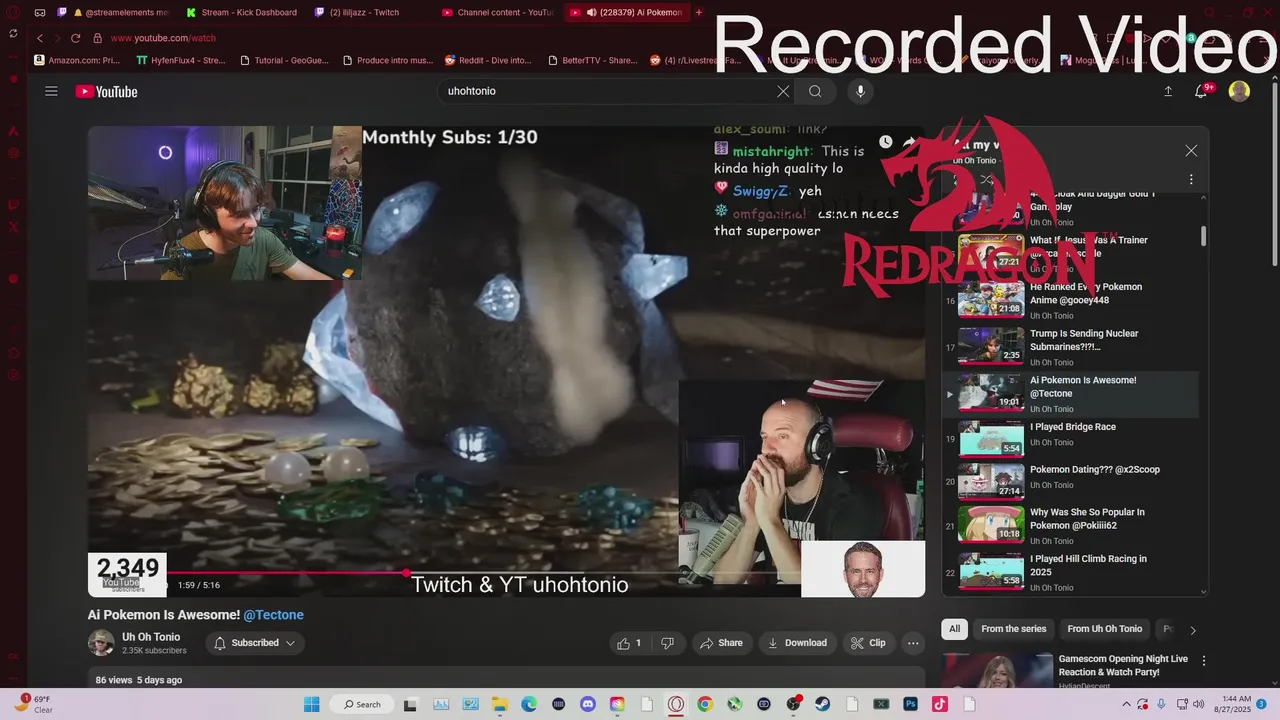Open the YouTube create/upload icon
The width and height of the screenshot is (1280, 720).
tap(1168, 91)
